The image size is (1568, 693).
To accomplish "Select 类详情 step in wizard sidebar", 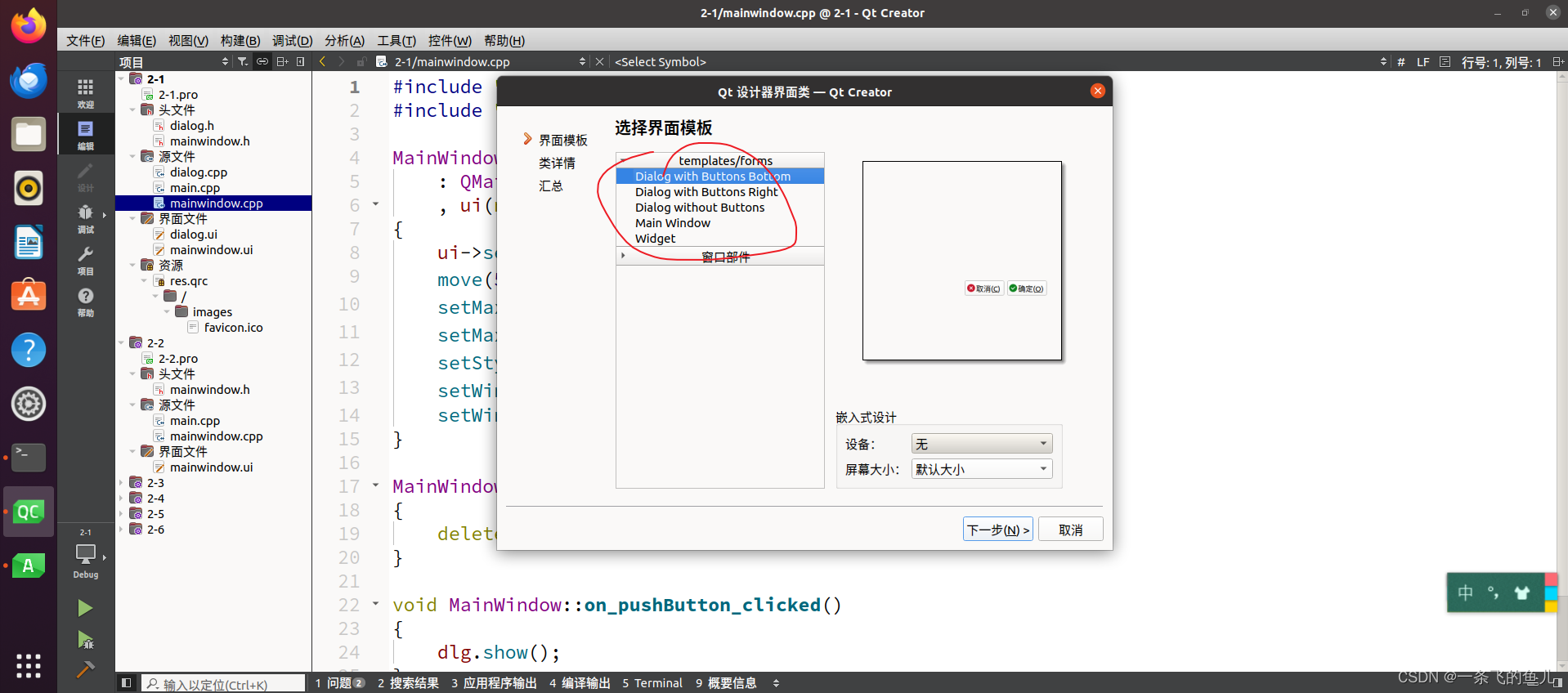I will coord(557,163).
